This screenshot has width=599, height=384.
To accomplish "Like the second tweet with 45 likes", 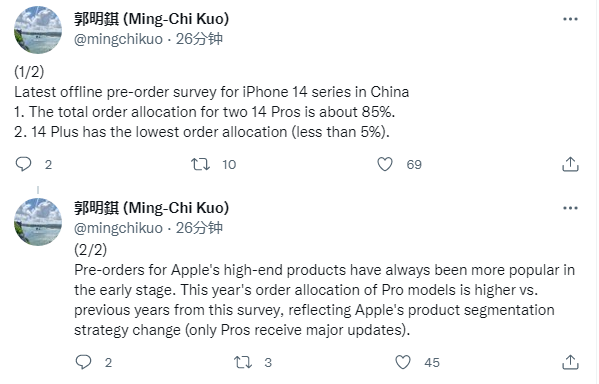I will (403, 362).
